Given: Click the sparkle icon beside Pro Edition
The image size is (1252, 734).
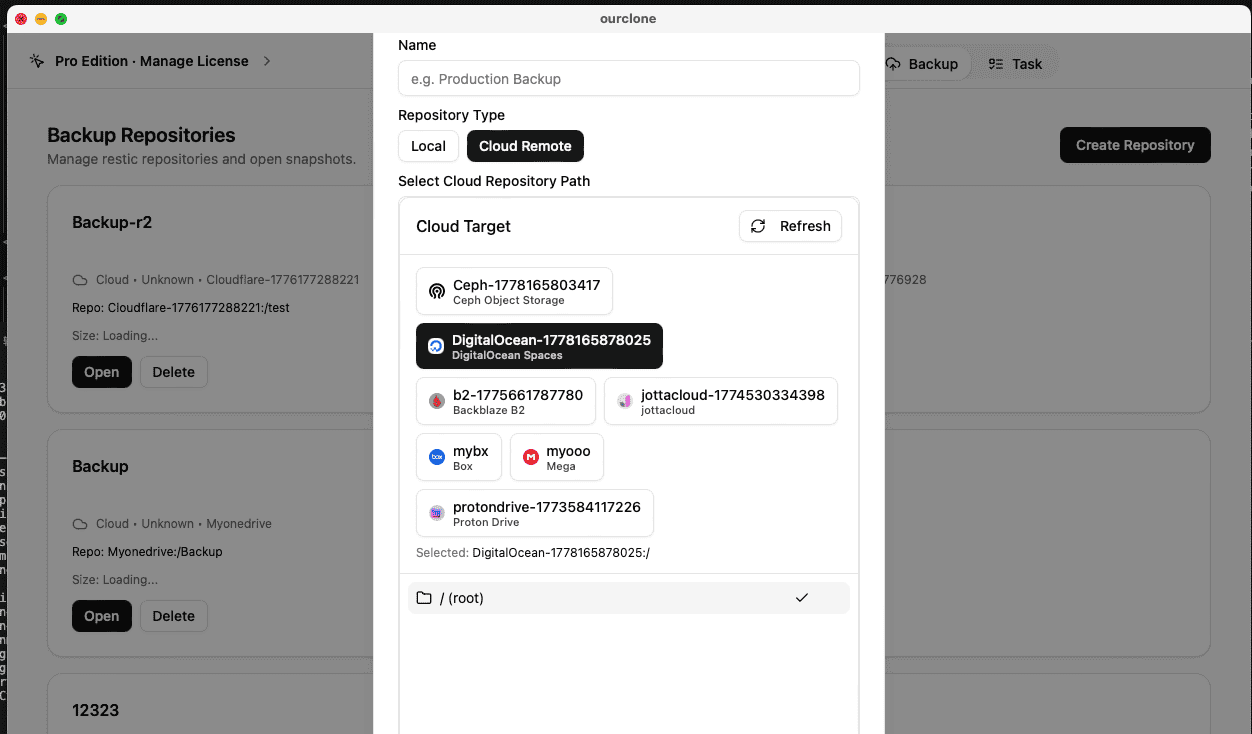Looking at the screenshot, I should point(37,61).
